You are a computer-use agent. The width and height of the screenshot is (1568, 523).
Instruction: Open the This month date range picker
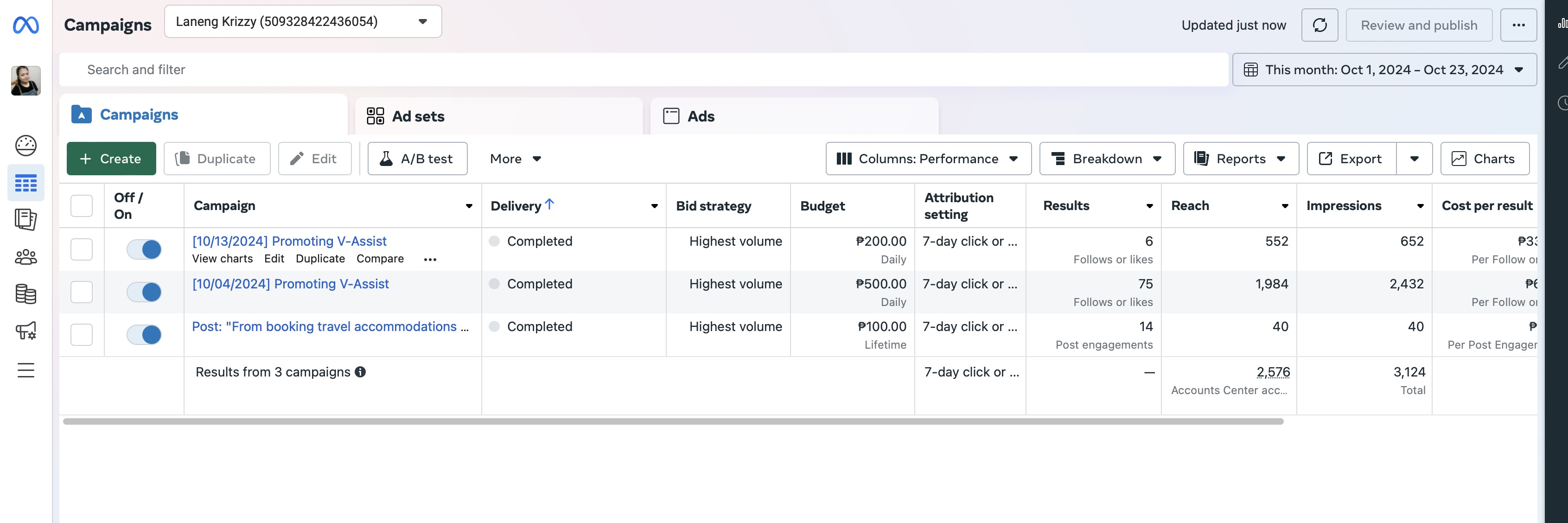[1383, 70]
